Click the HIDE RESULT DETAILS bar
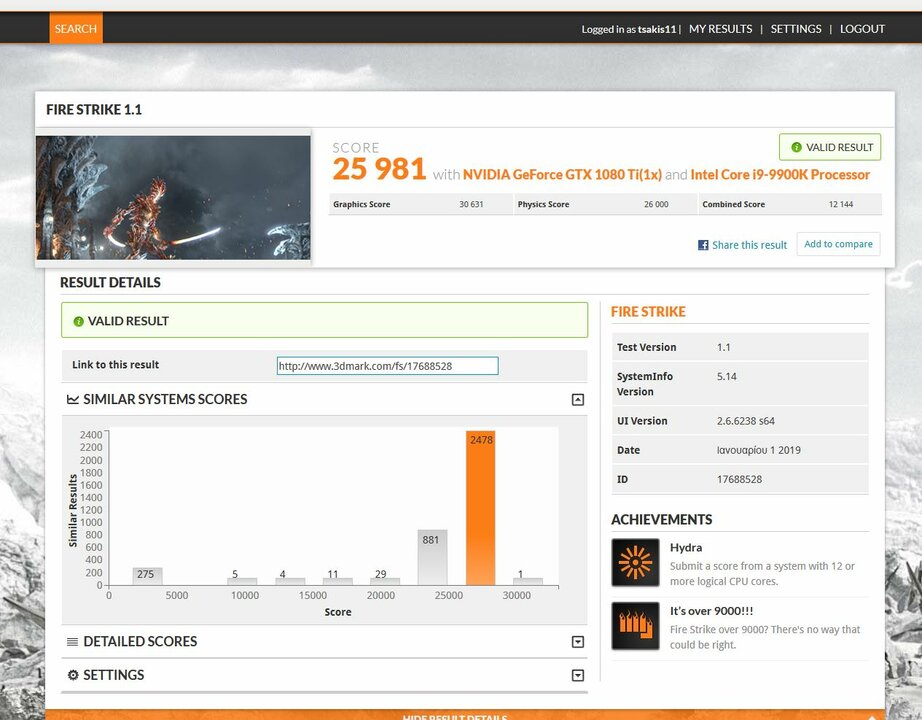Screen dimensions: 922x720 pyautogui.click(x=465, y=715)
